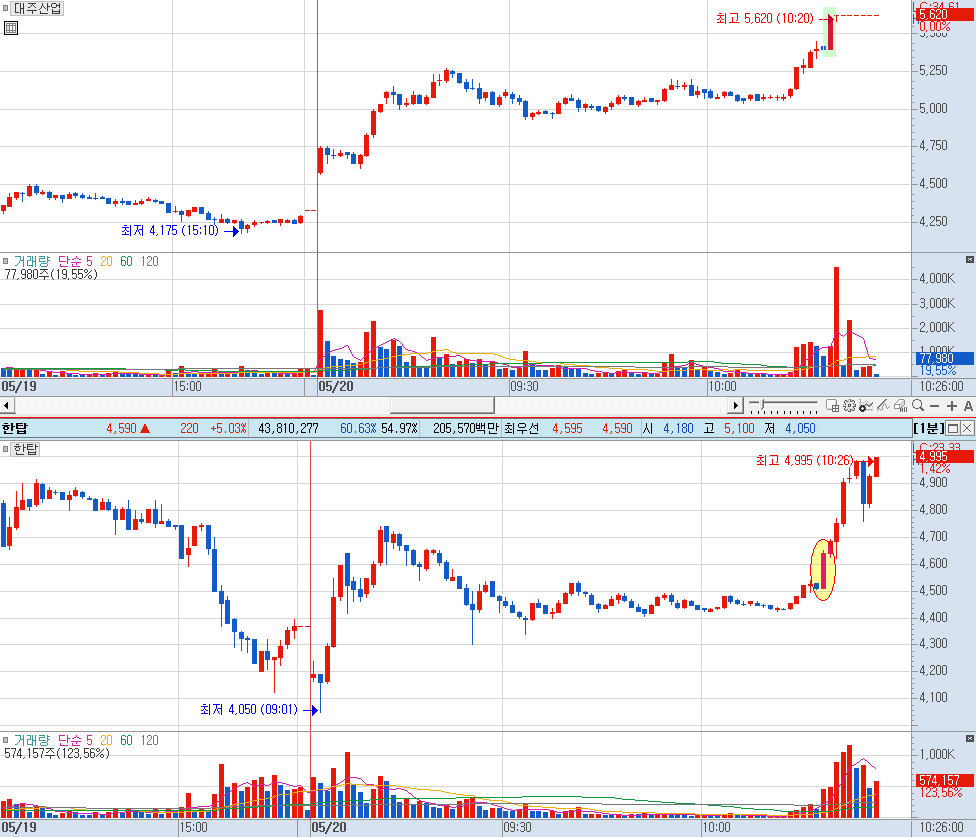
Task: Click the 574,157 volume tag on axis
Action: click(944, 780)
